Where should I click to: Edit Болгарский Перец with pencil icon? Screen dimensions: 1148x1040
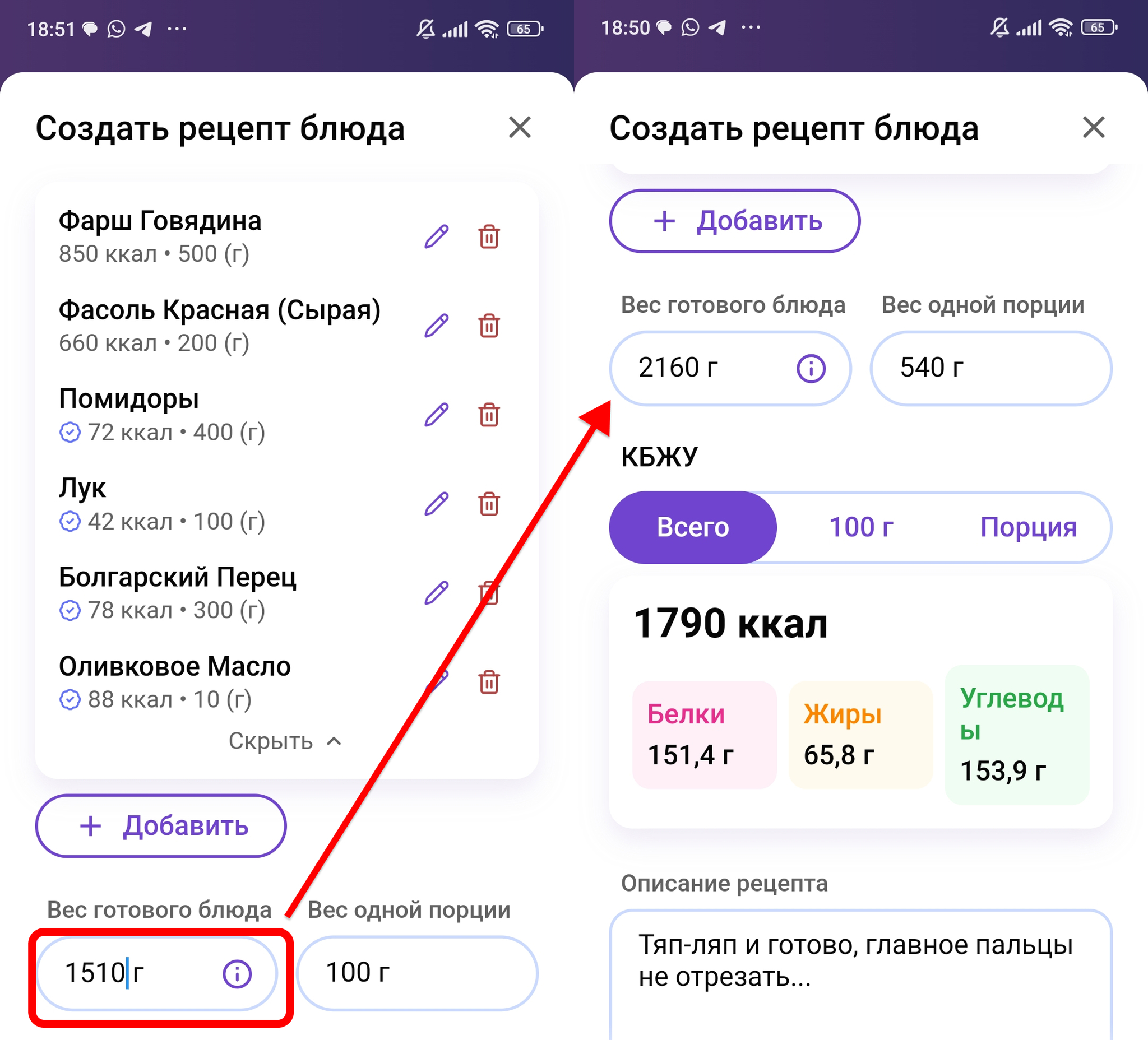[x=436, y=593]
